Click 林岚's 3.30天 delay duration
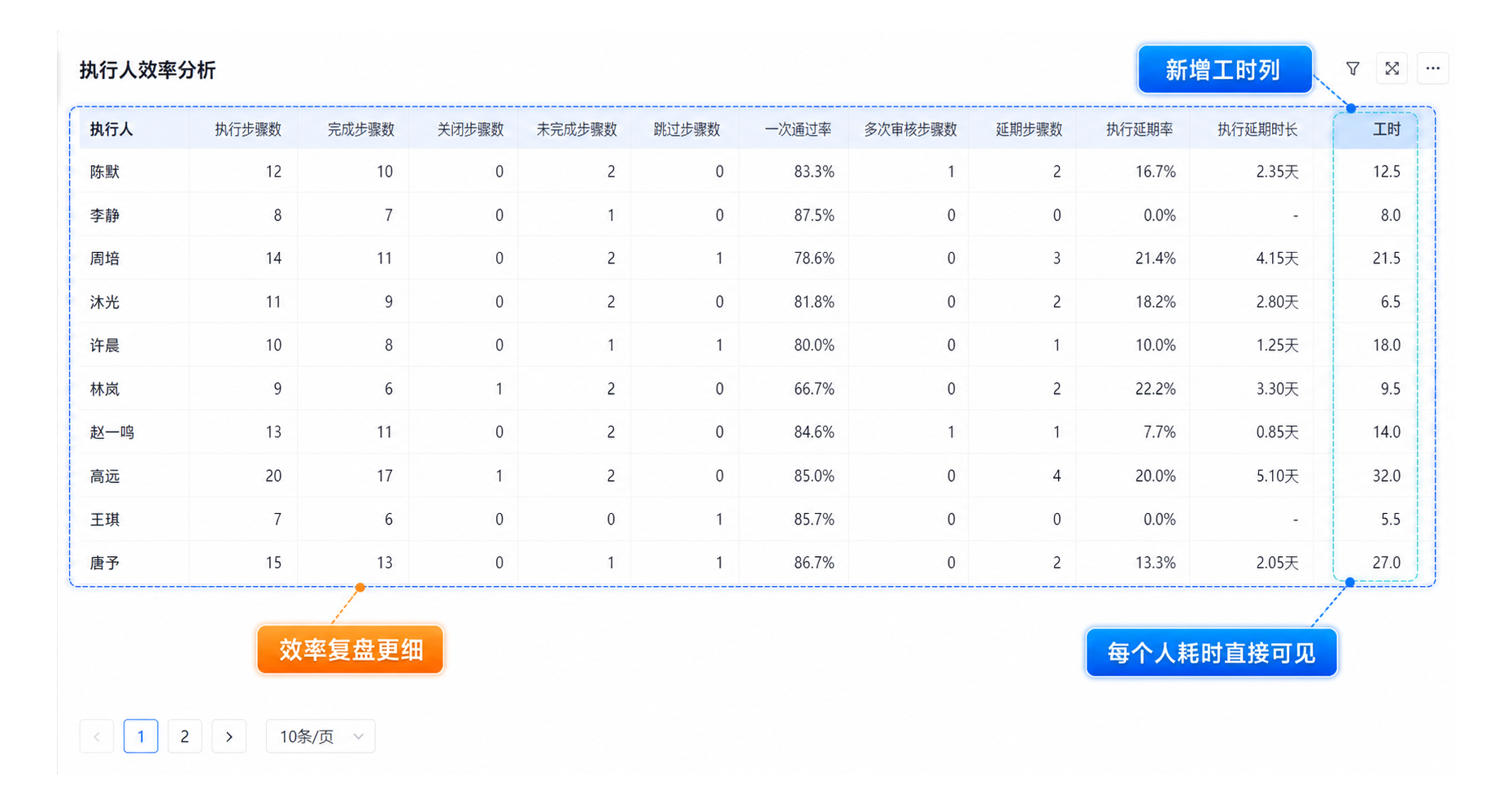This screenshot has width=1512, height=804. [1278, 389]
